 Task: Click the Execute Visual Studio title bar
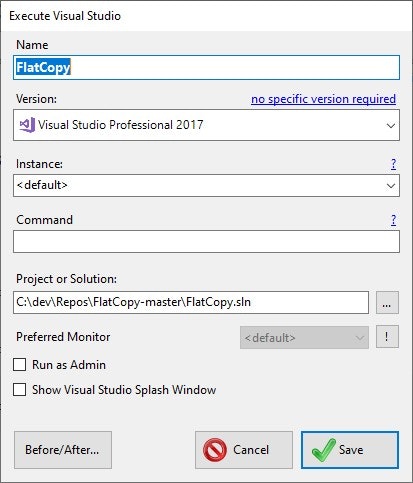point(206,16)
